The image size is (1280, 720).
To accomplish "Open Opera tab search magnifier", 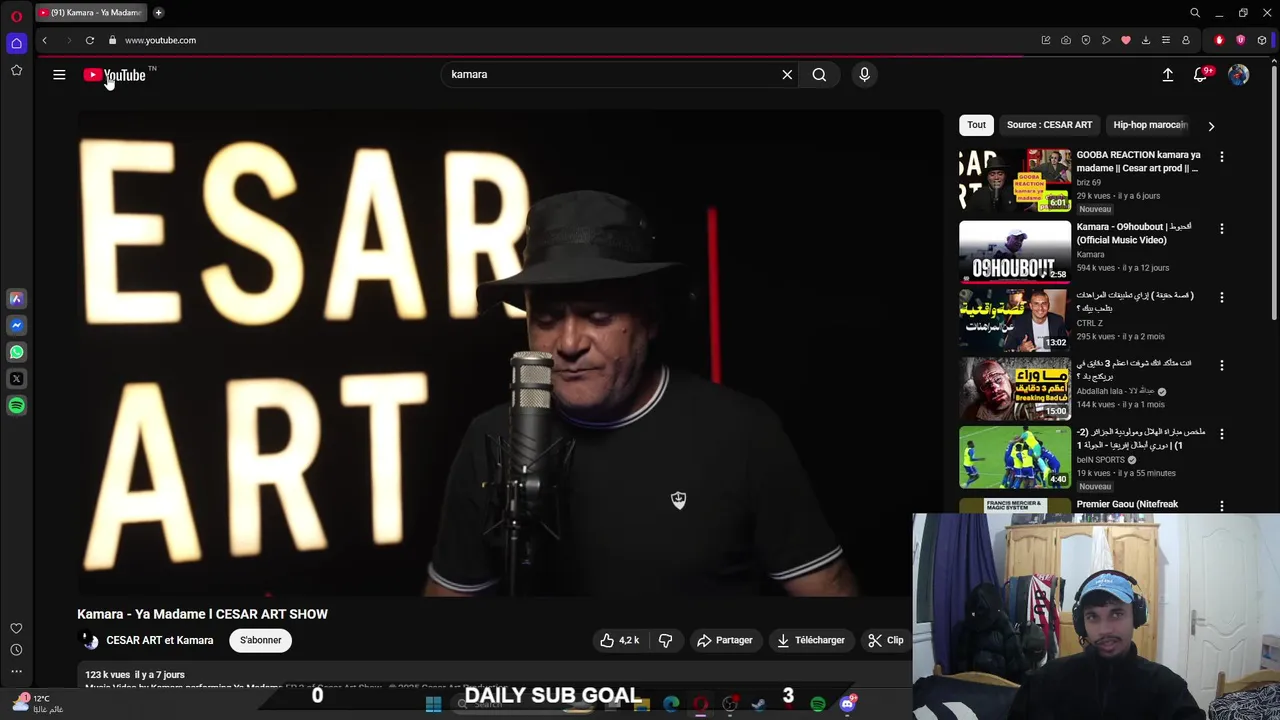I will point(1194,13).
